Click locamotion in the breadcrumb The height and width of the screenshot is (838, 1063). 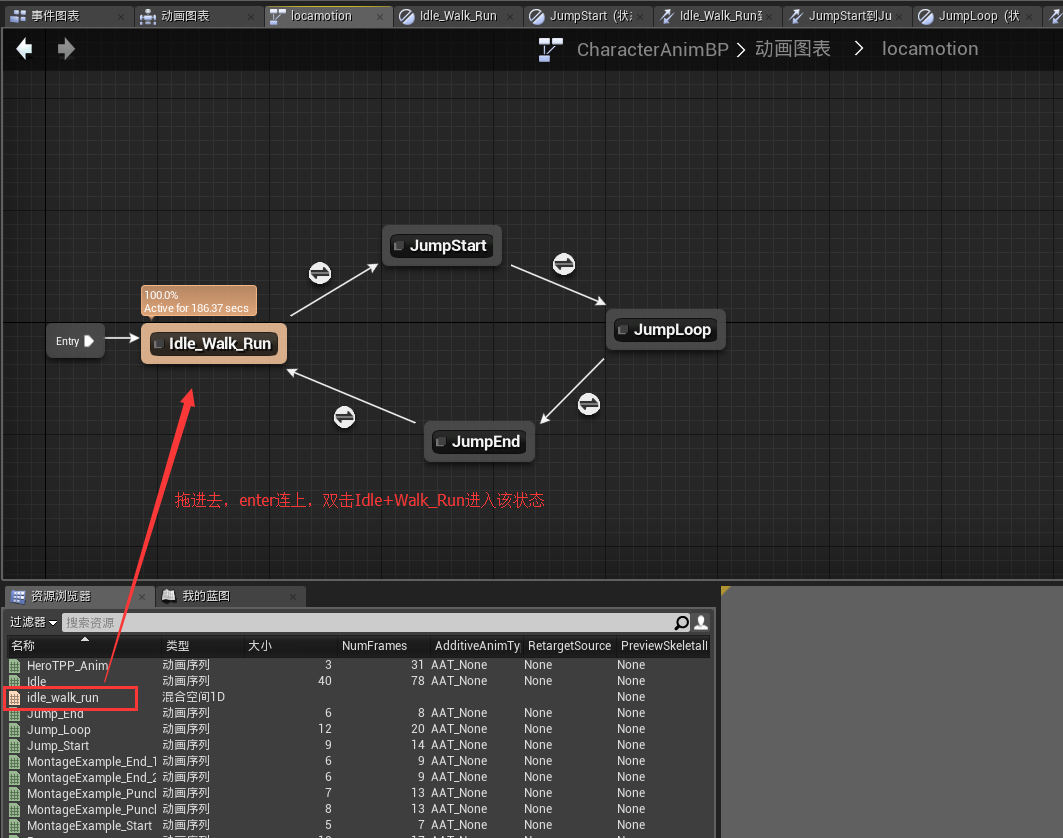[929, 49]
